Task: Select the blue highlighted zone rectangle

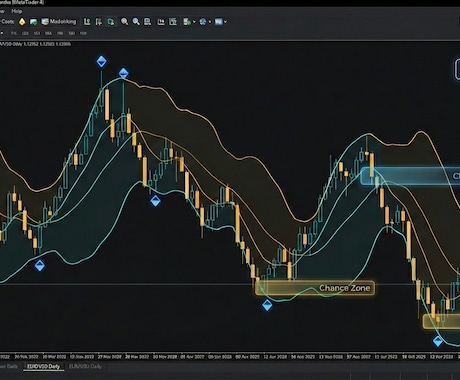Action: [410, 176]
